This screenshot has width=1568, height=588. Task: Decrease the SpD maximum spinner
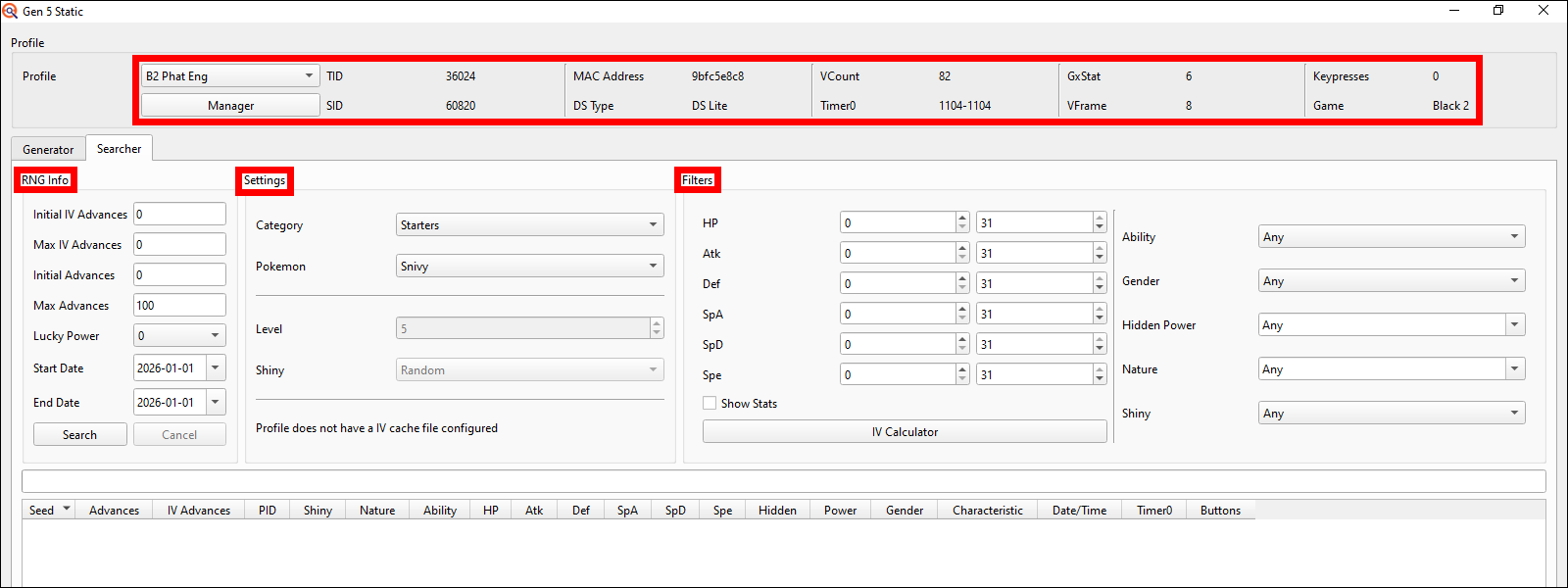click(x=1100, y=350)
